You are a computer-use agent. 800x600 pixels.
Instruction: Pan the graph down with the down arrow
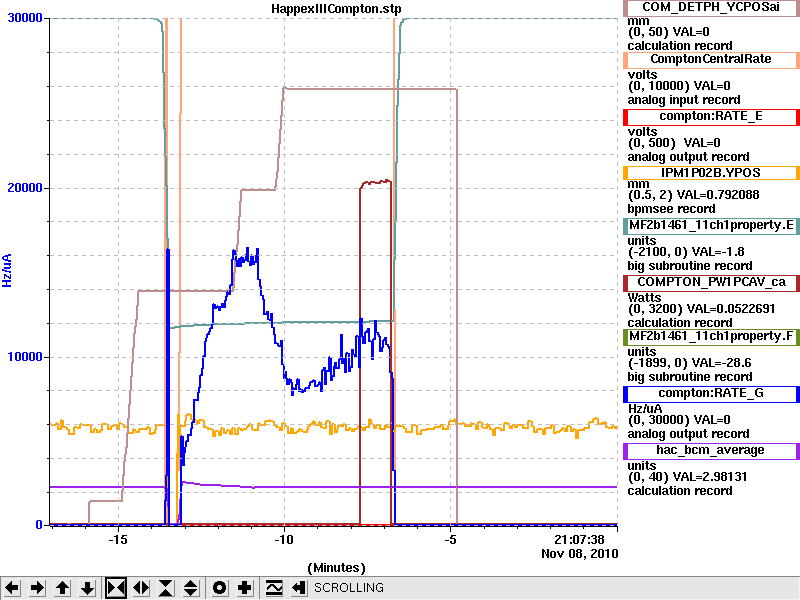tap(88, 588)
